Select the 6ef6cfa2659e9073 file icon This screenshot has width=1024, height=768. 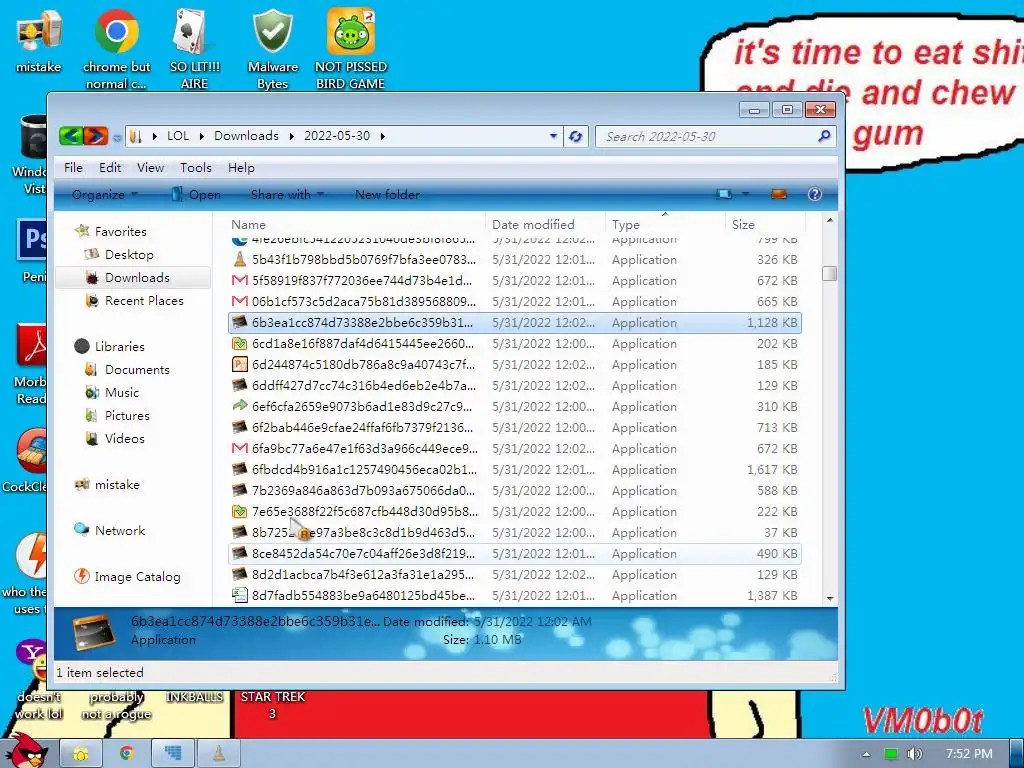[x=240, y=406]
